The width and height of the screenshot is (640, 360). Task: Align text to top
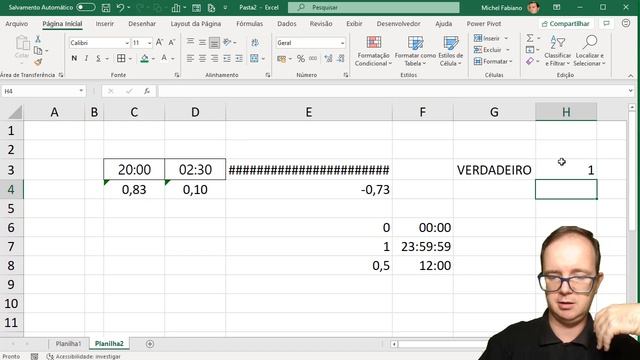click(190, 42)
